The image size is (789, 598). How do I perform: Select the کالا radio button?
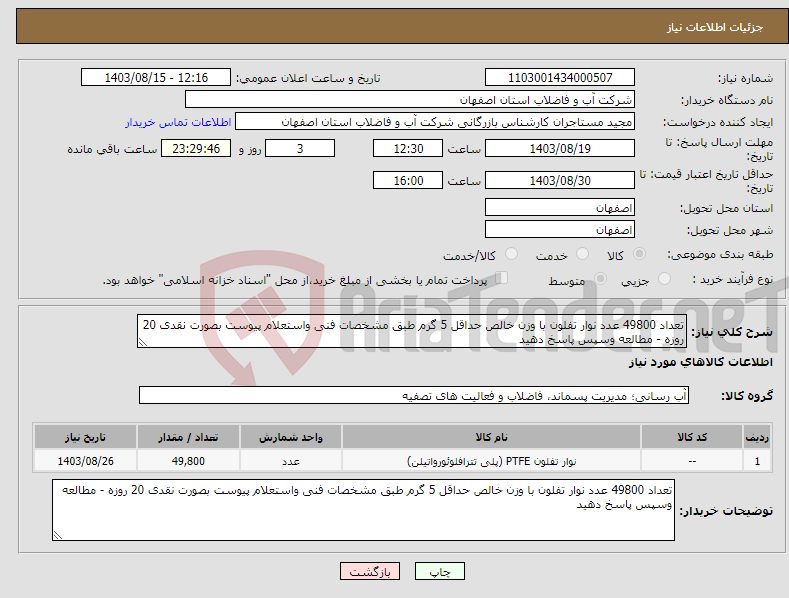point(640,254)
